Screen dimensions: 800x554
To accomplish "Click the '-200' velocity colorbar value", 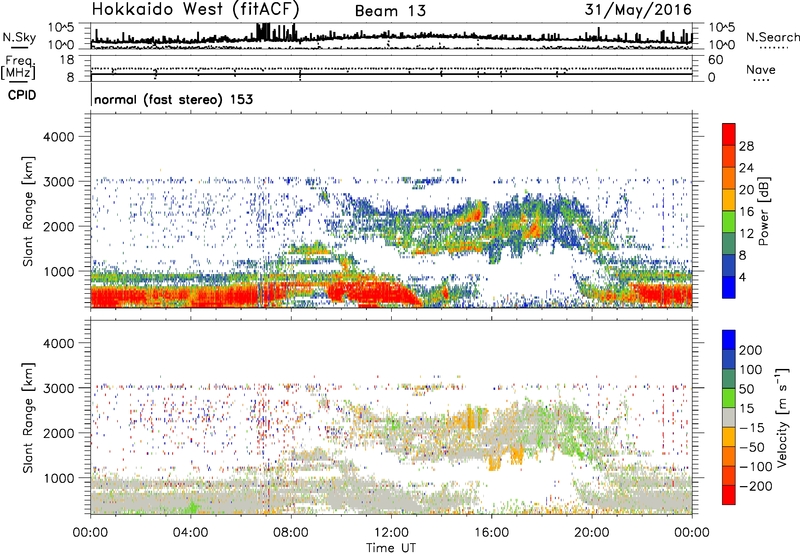I will (756, 486).
